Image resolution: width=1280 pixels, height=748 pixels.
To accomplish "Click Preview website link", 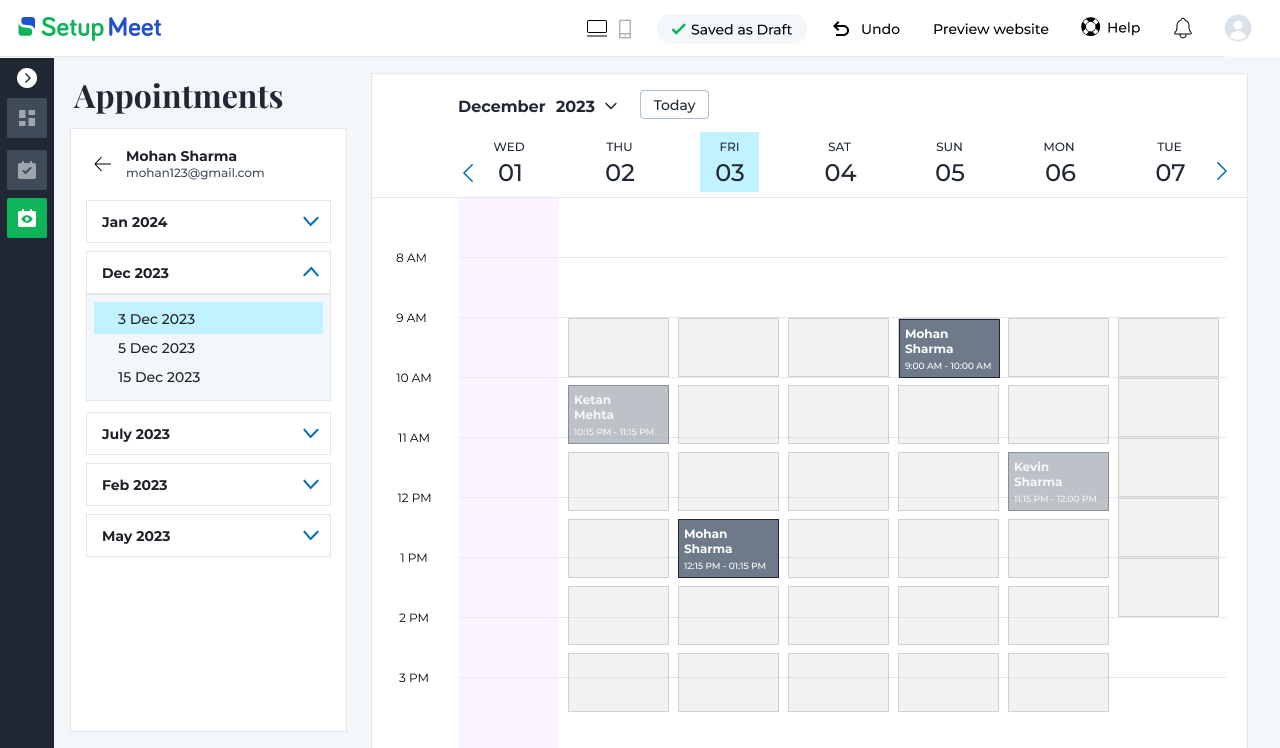I will [990, 29].
